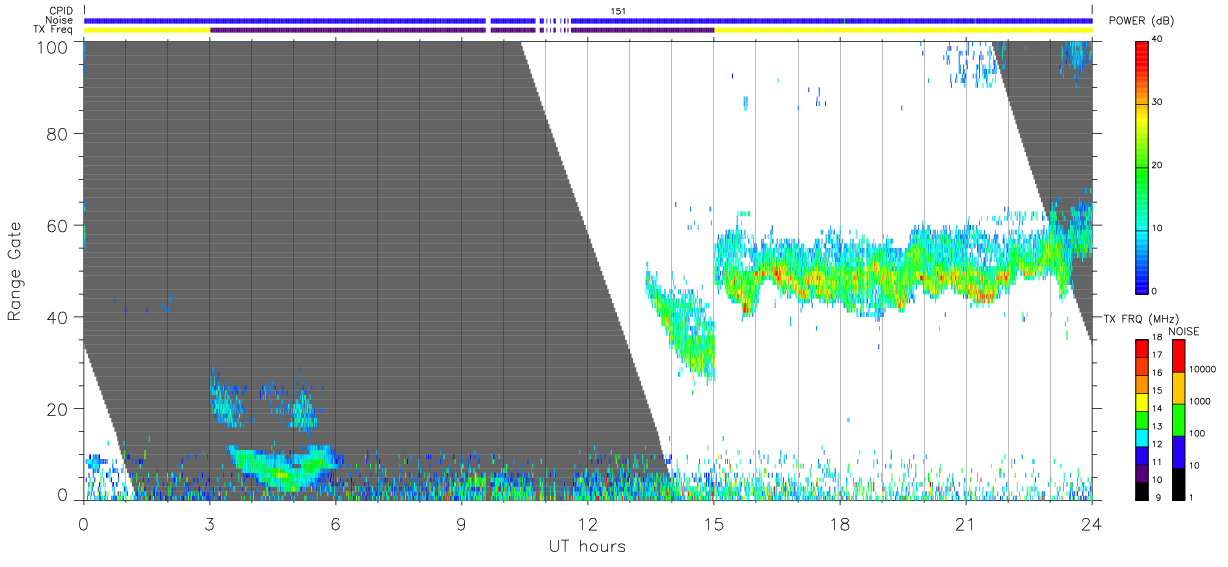
Task: Click the yellow segment of the TX frequency bar
Action: pyautogui.click(x=1142, y=401)
